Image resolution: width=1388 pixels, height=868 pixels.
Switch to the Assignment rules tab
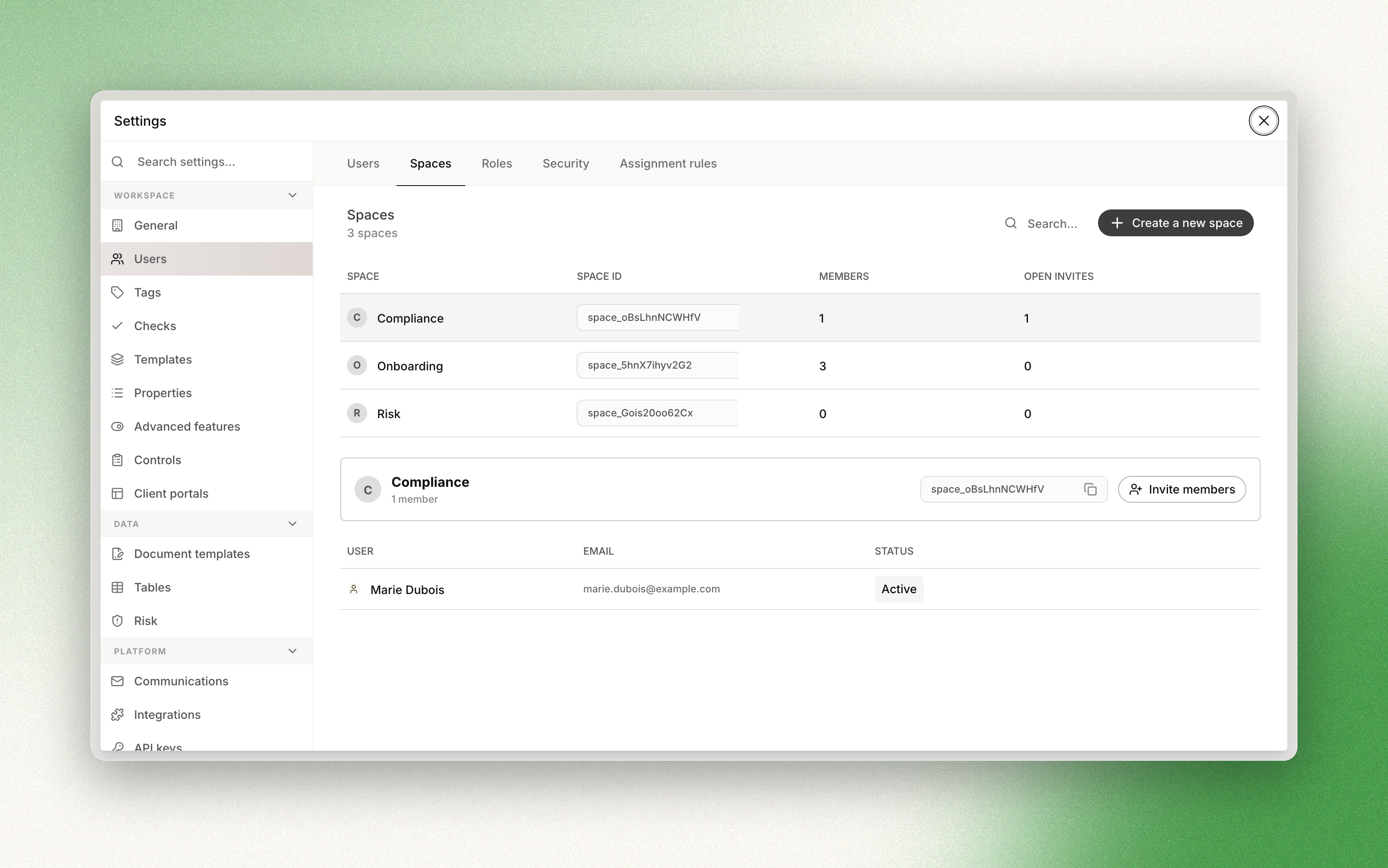(668, 164)
